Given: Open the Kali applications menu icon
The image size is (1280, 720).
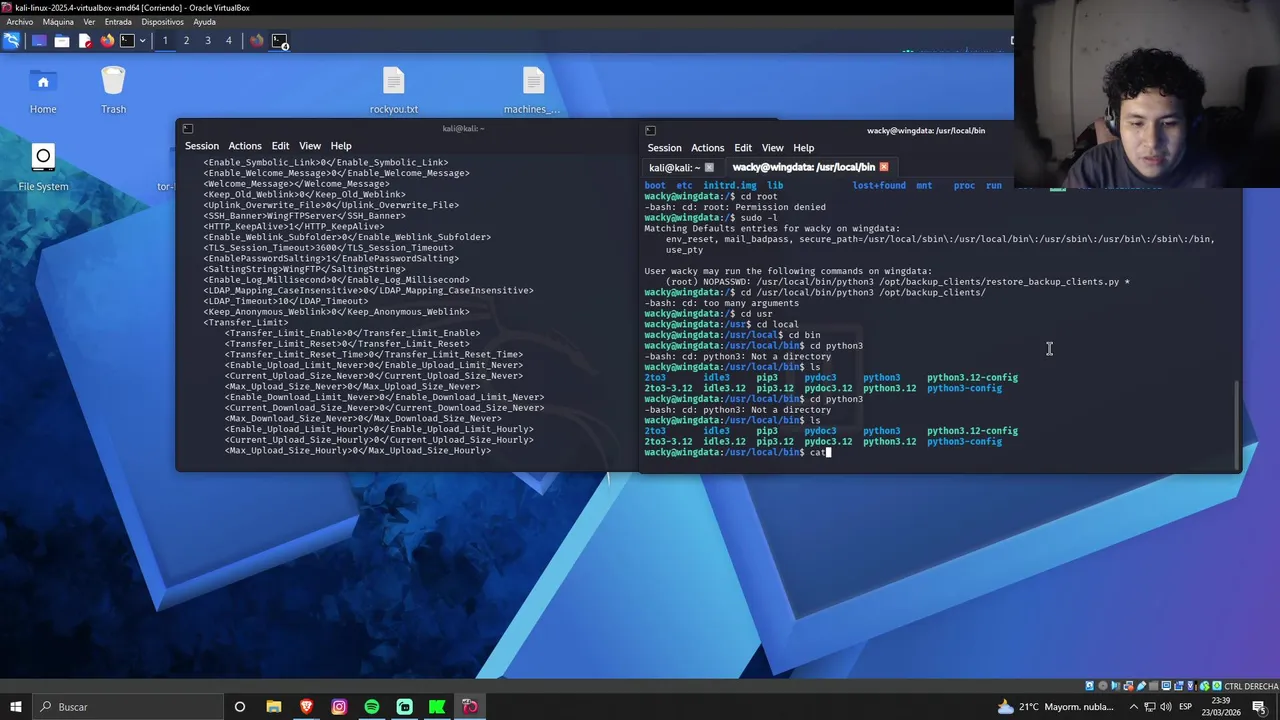Looking at the screenshot, I should [x=11, y=41].
